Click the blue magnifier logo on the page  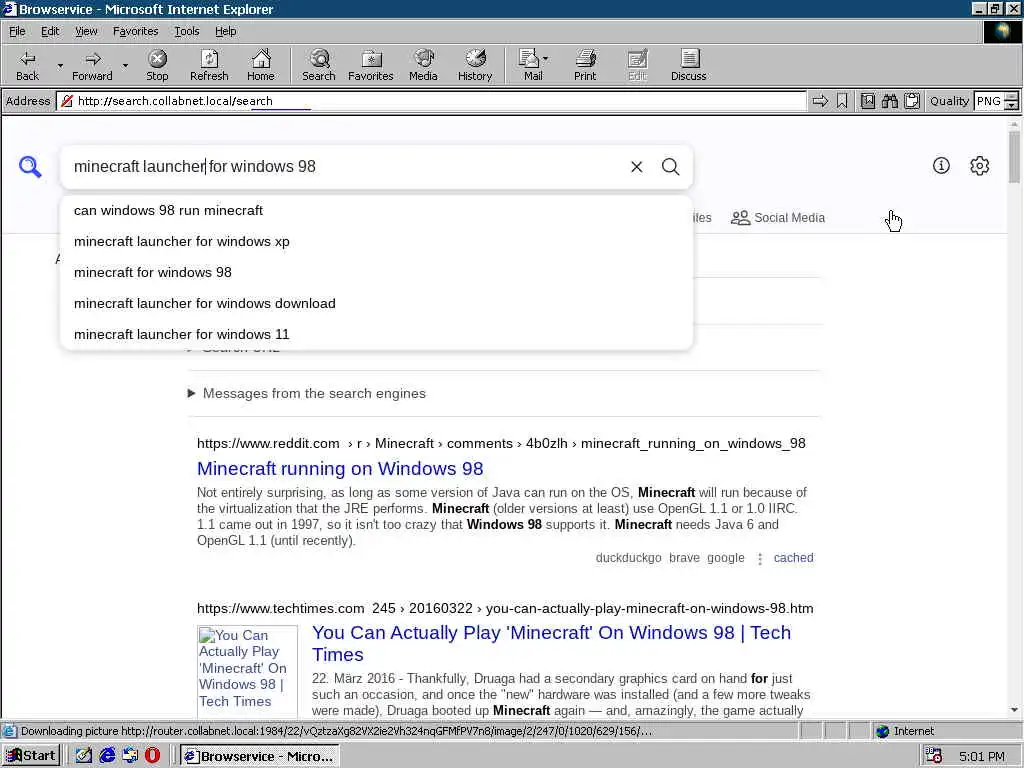coord(30,167)
